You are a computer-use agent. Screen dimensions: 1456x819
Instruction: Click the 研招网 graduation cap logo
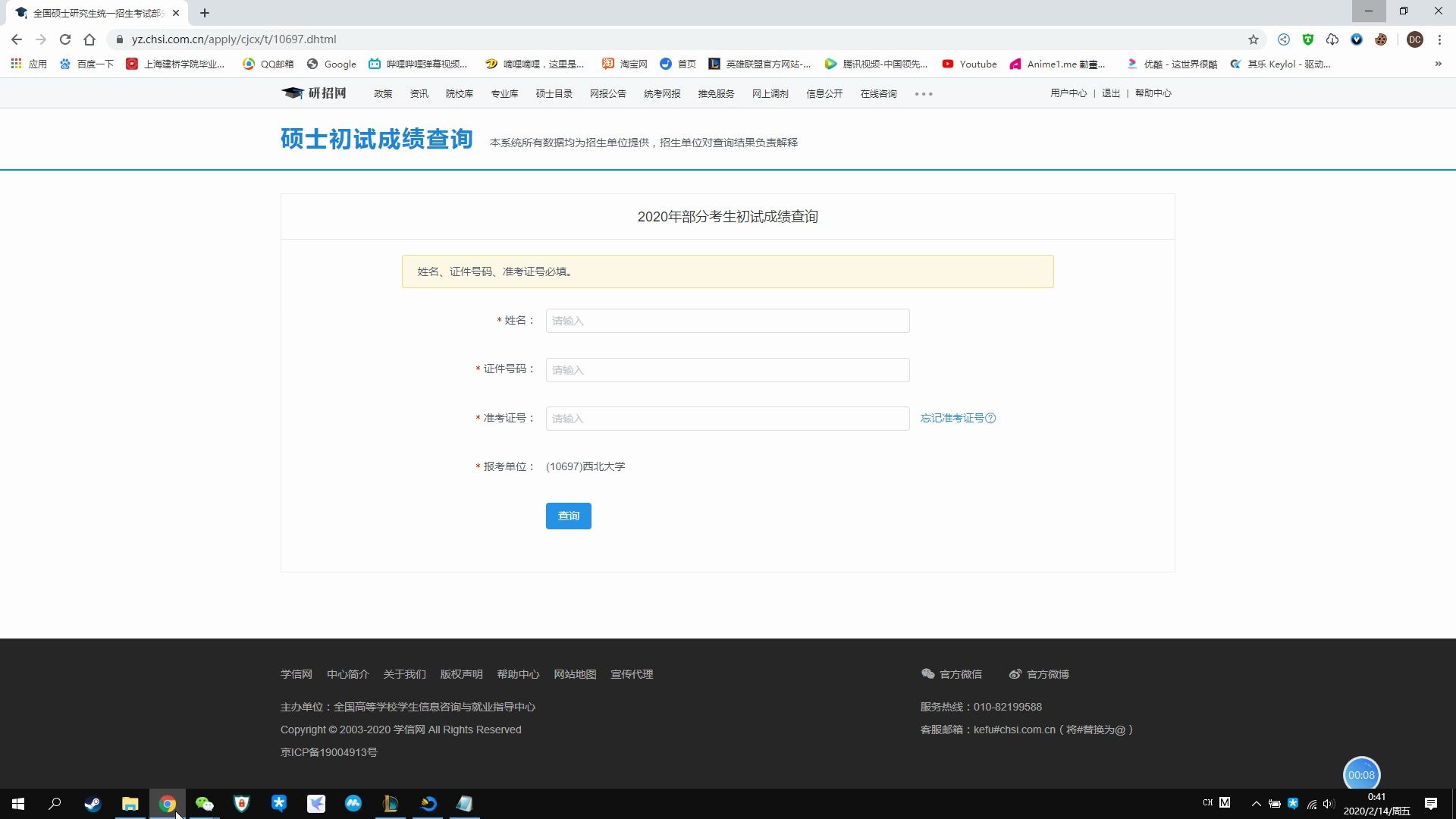coord(293,93)
